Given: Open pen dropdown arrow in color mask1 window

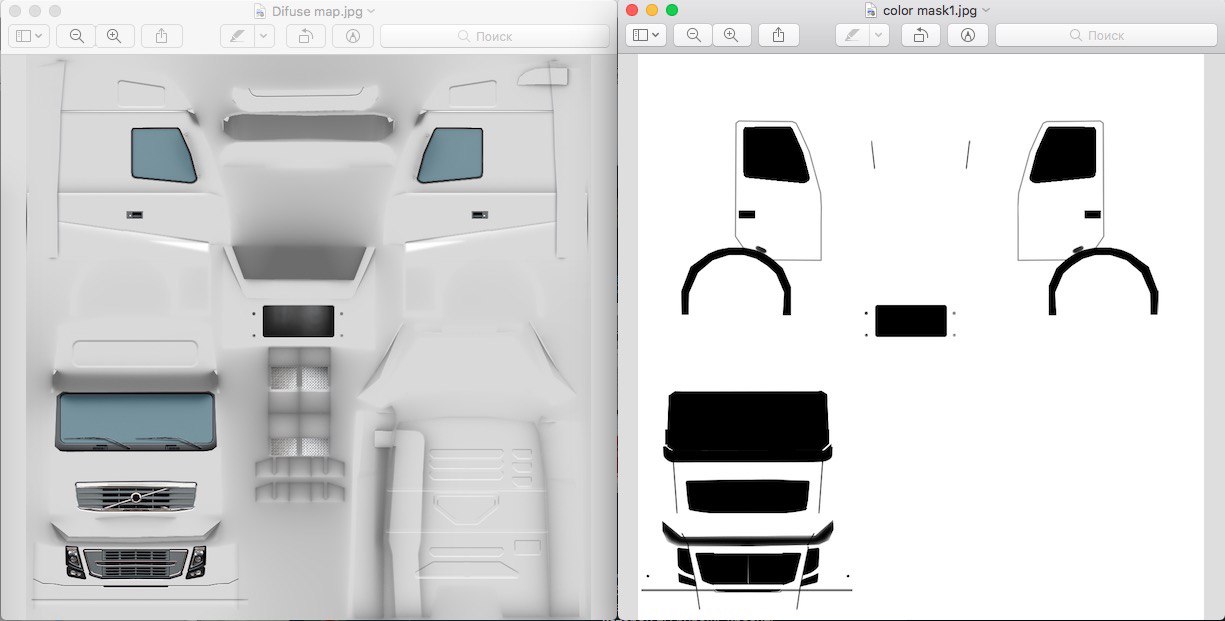Looking at the screenshot, I should pyautogui.click(x=880, y=35).
